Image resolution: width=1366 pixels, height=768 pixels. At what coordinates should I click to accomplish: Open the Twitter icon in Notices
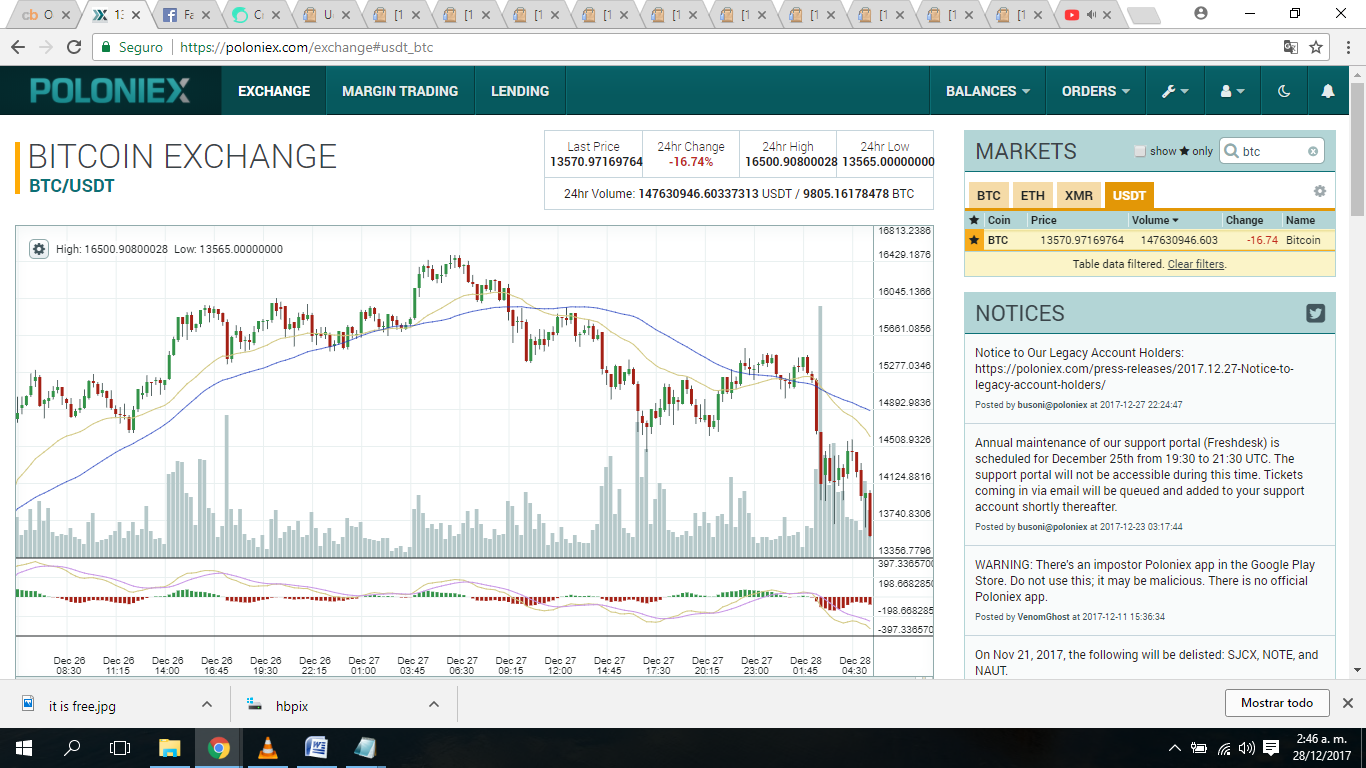point(1315,313)
